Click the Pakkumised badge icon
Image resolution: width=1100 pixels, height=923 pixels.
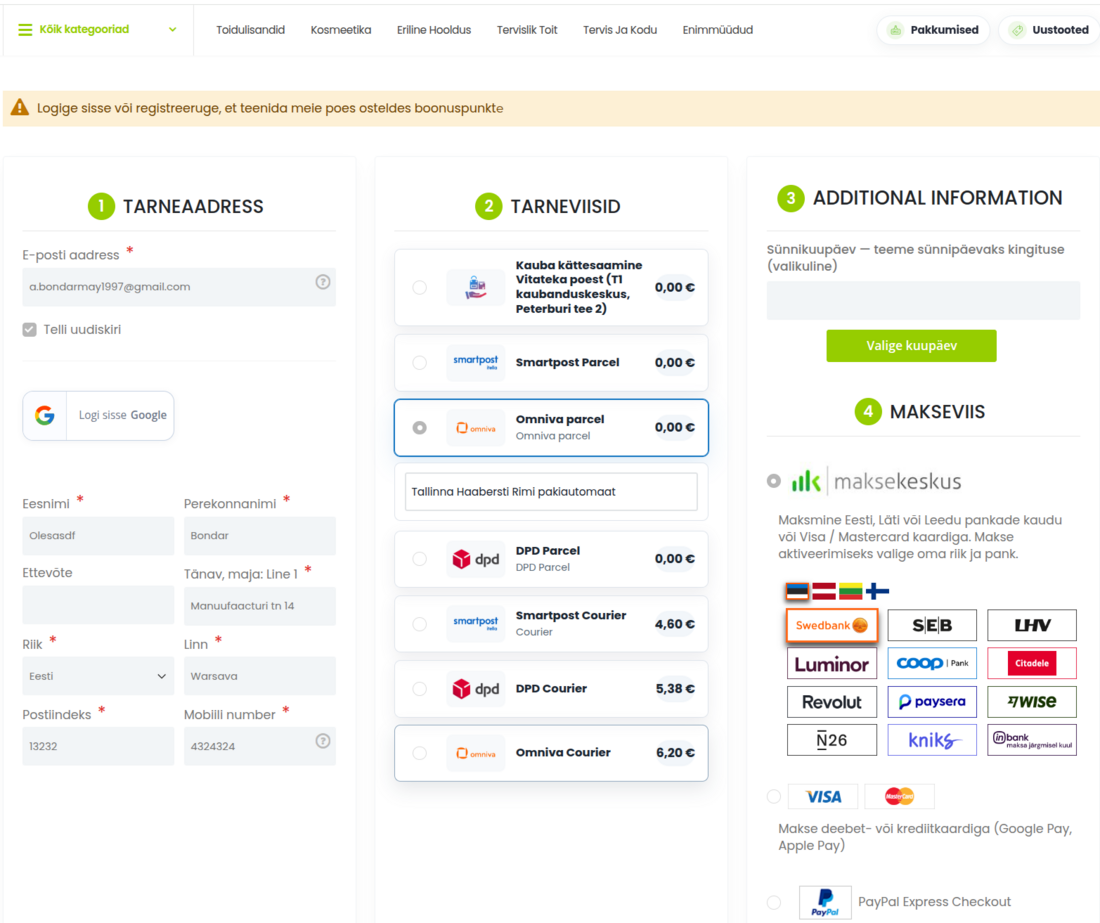[896, 30]
